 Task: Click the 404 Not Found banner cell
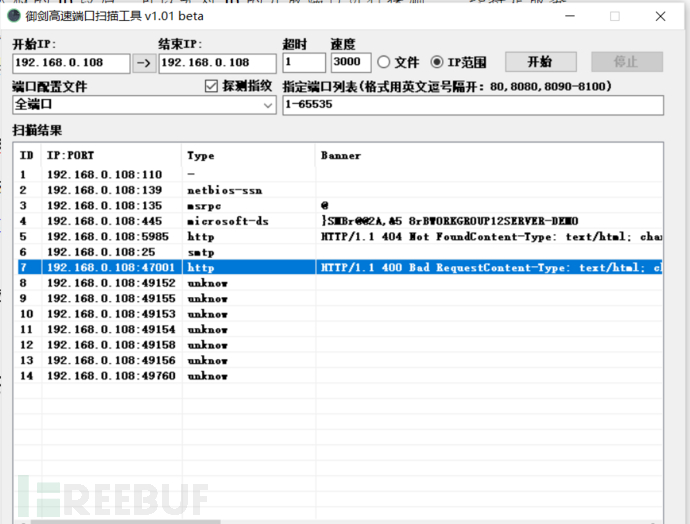click(x=491, y=237)
